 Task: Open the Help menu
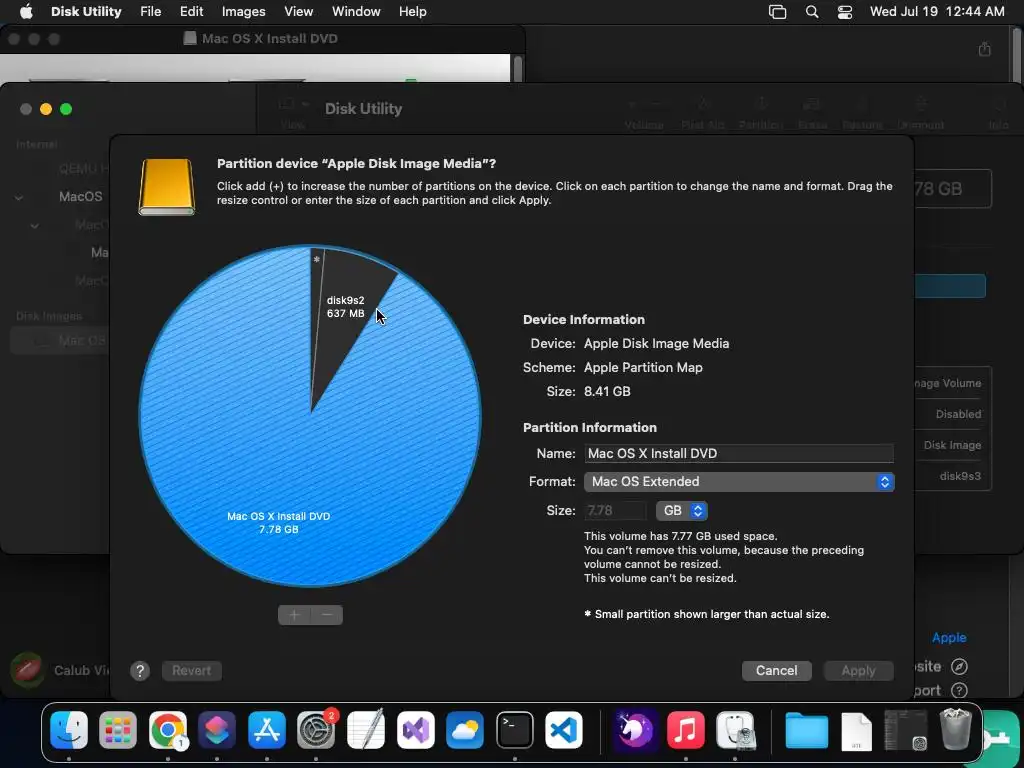pos(413,12)
